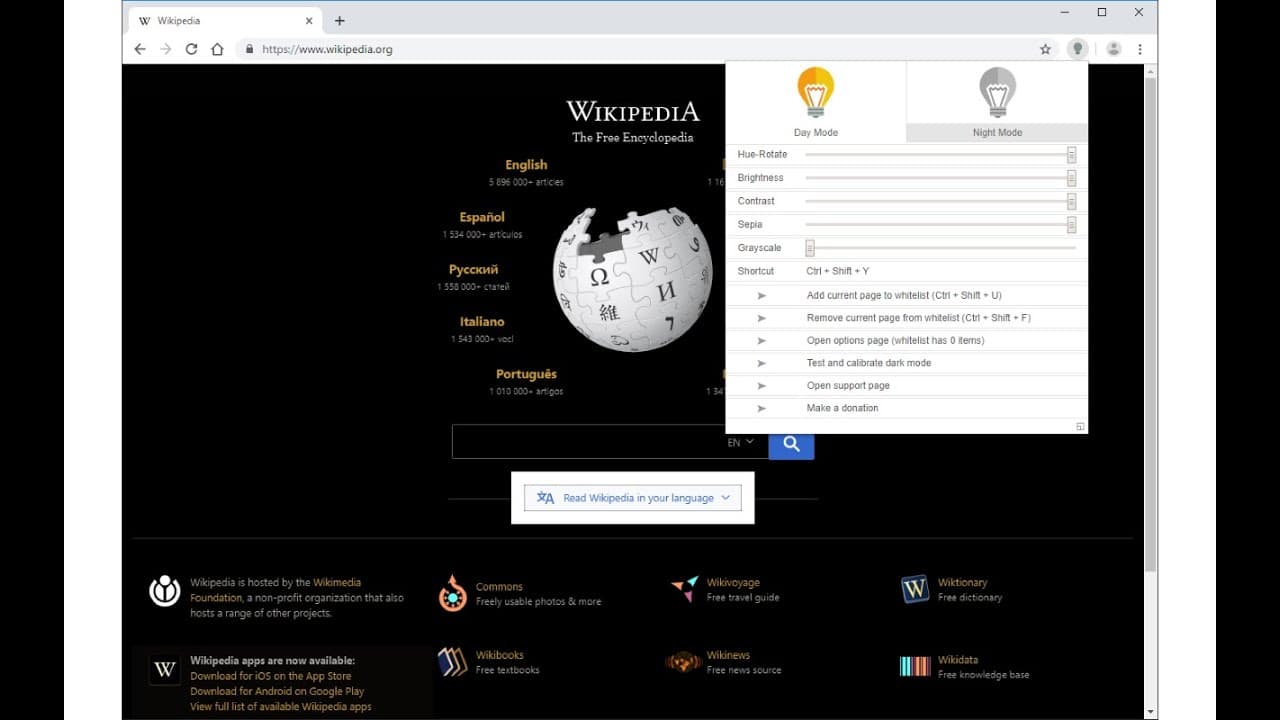Viewport: 1280px width, 720px height.
Task: Open the Wikivoyage link
Action: click(733, 582)
